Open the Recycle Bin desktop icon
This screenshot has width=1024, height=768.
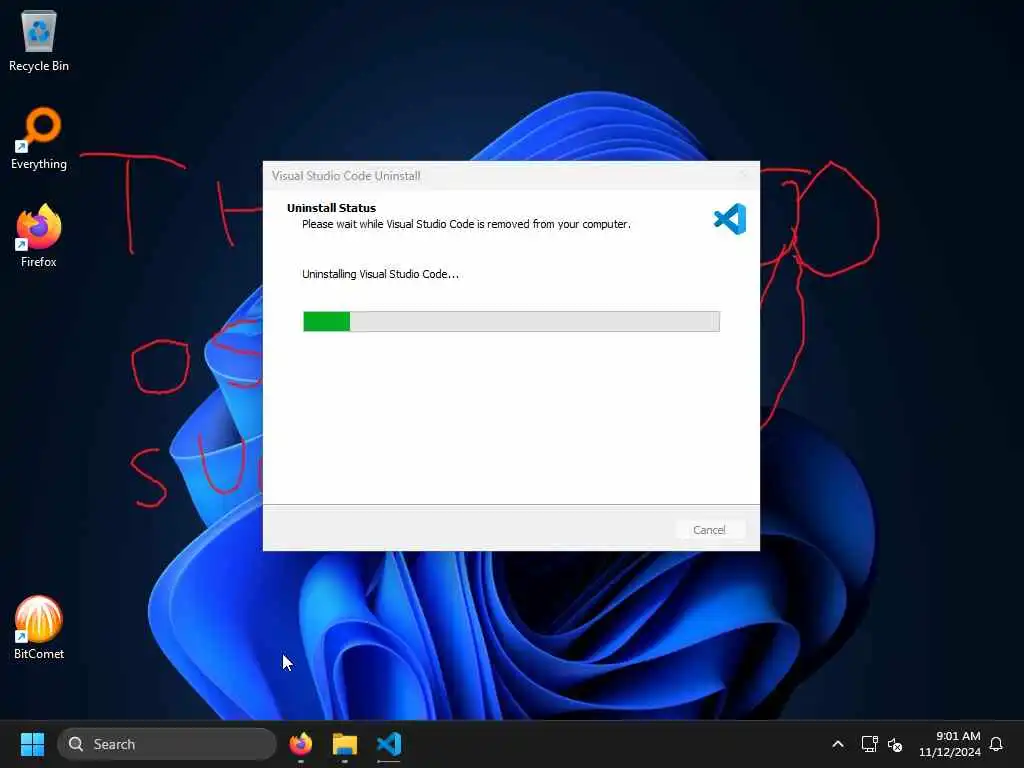click(39, 41)
